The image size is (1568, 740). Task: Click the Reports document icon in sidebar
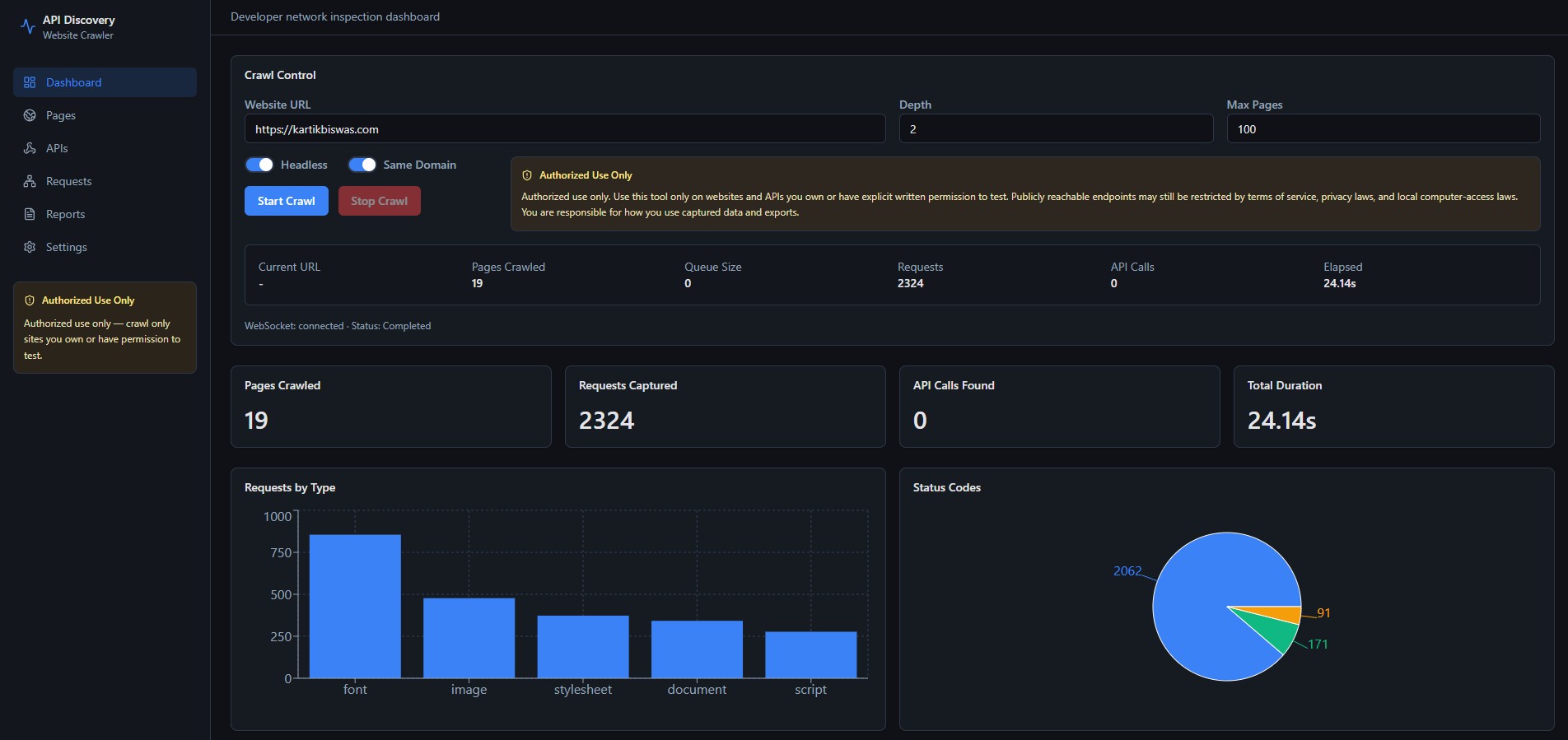pos(30,214)
